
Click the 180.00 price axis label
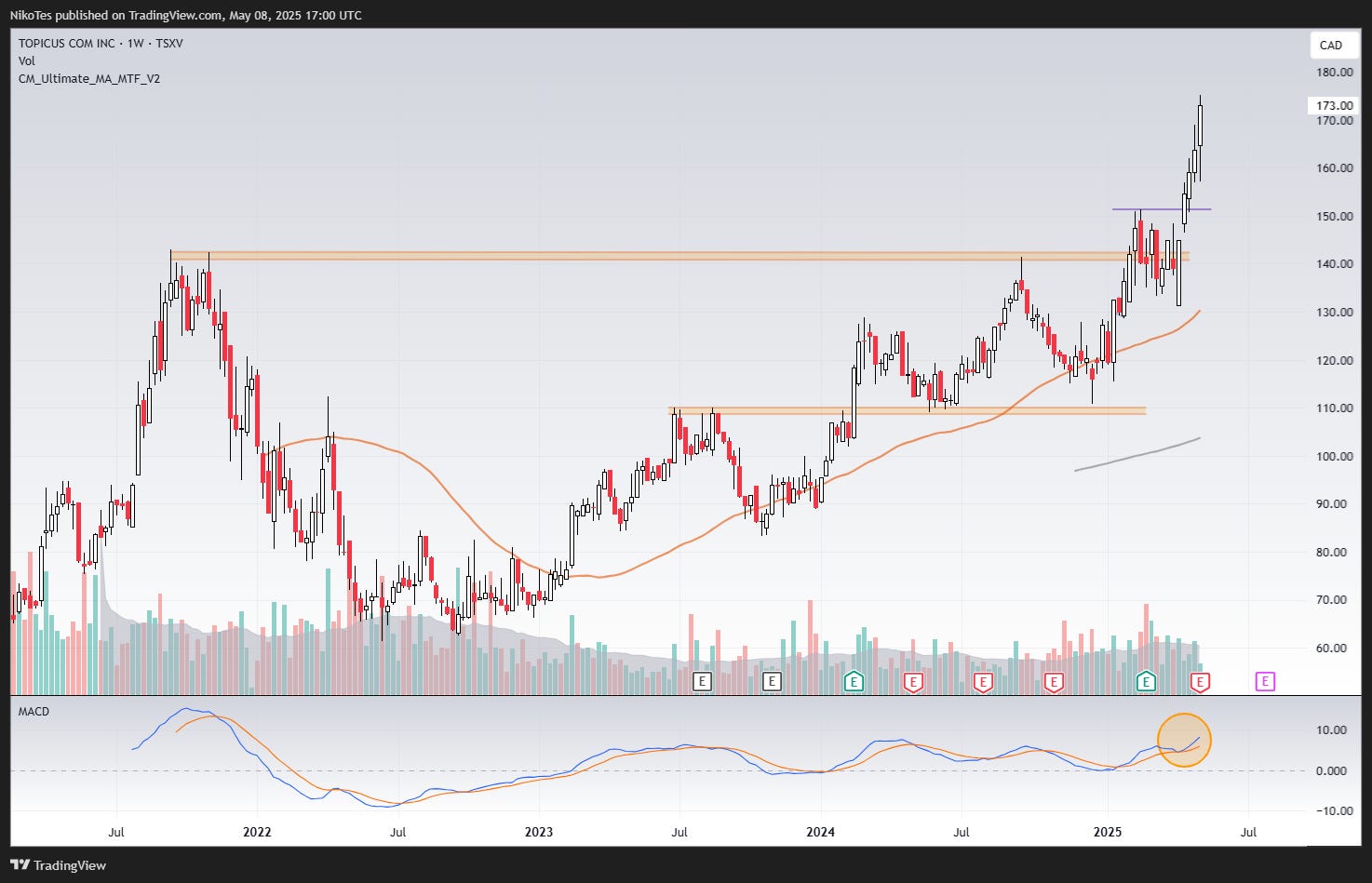1335,73
